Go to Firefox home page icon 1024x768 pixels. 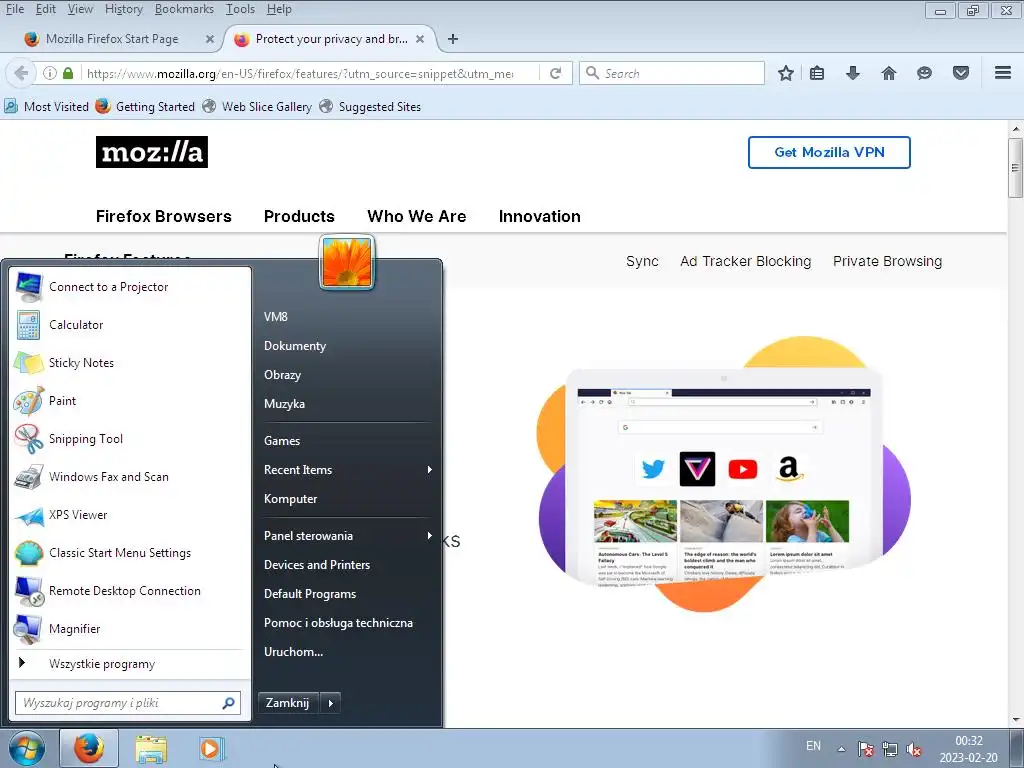pos(889,73)
